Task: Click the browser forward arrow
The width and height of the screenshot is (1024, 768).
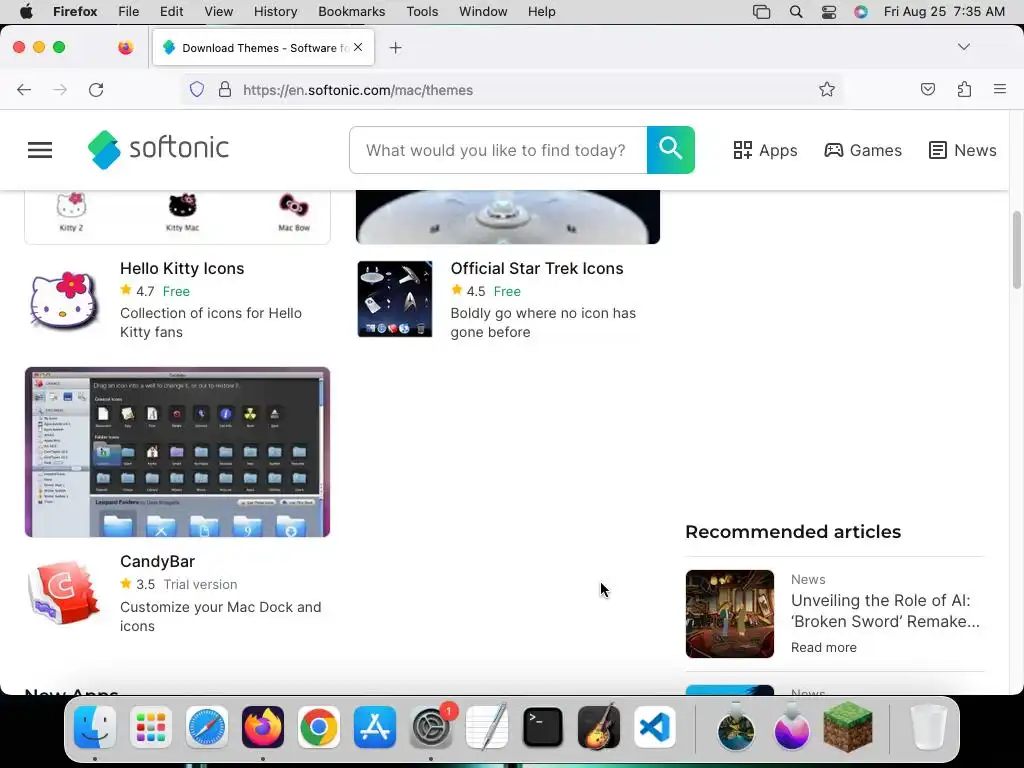Action: coord(60,89)
